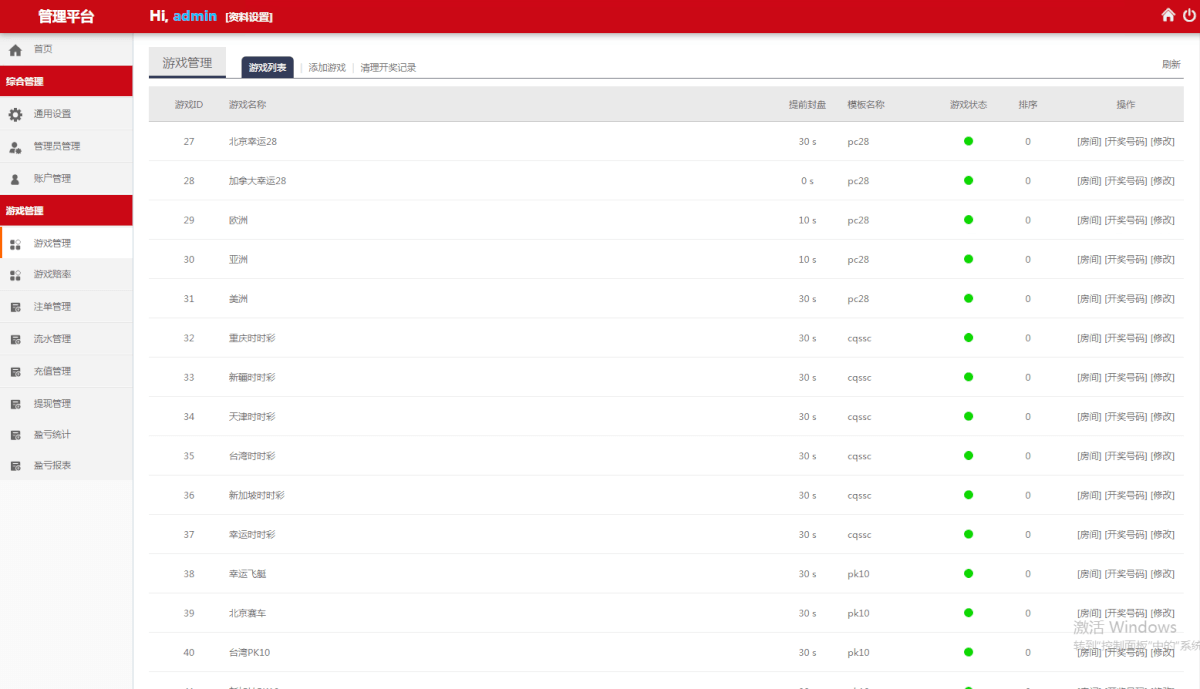
Task: Click the cqssc template cell for 台湾时时彩
Action: click(x=859, y=456)
